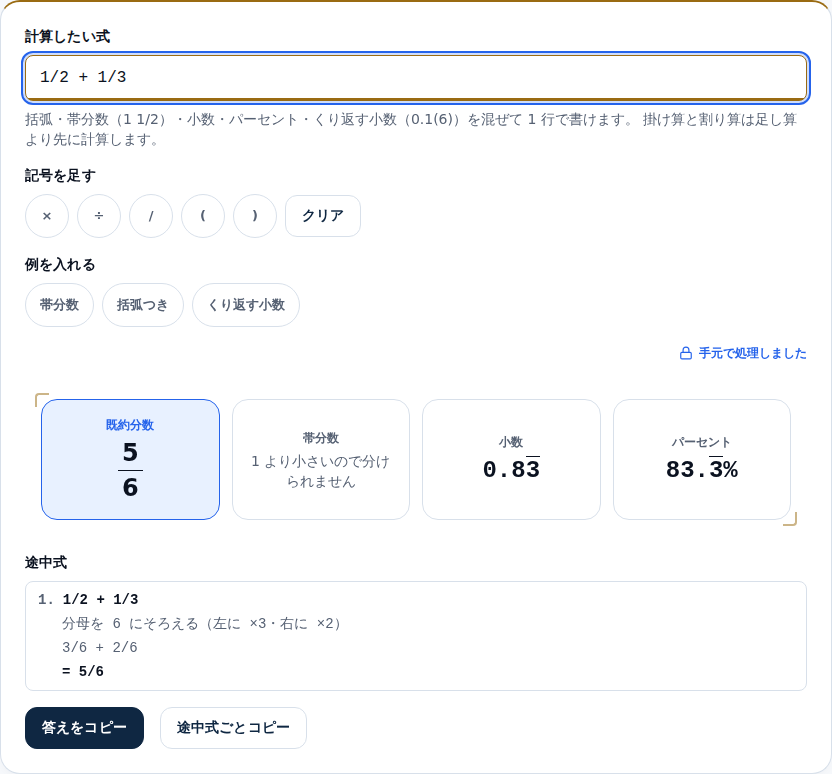Select the 既約分数 result card
The image size is (832, 774).
click(x=131, y=459)
